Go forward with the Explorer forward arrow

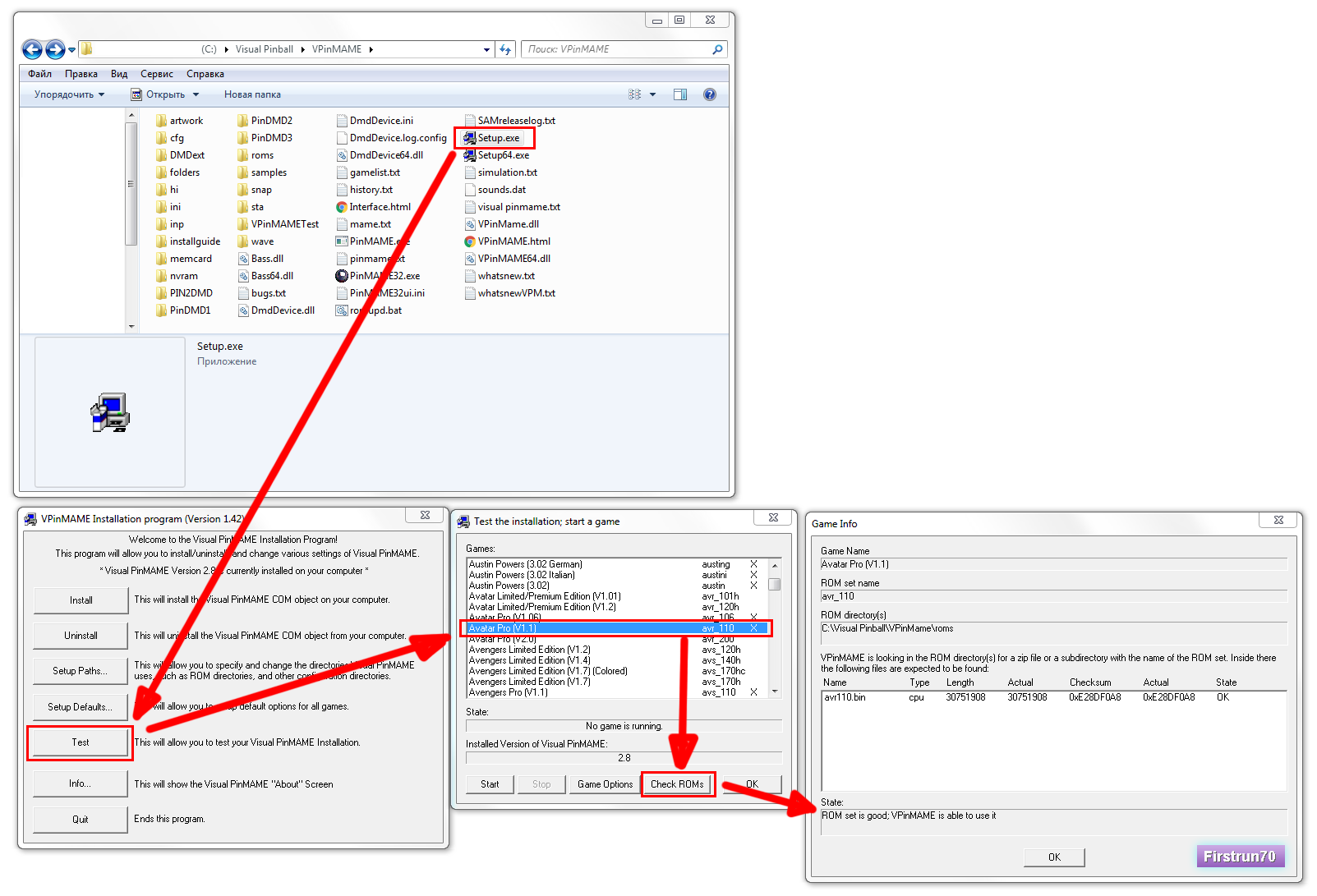55,50
